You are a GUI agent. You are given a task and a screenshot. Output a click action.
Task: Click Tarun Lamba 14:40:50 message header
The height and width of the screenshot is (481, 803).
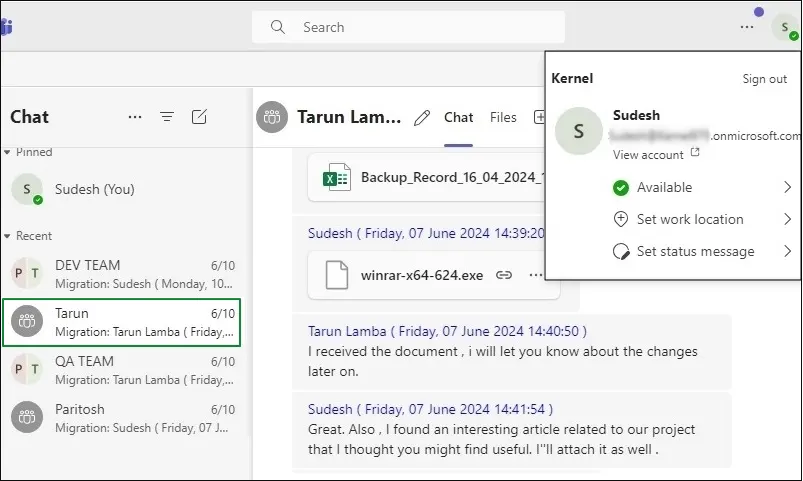[447, 331]
